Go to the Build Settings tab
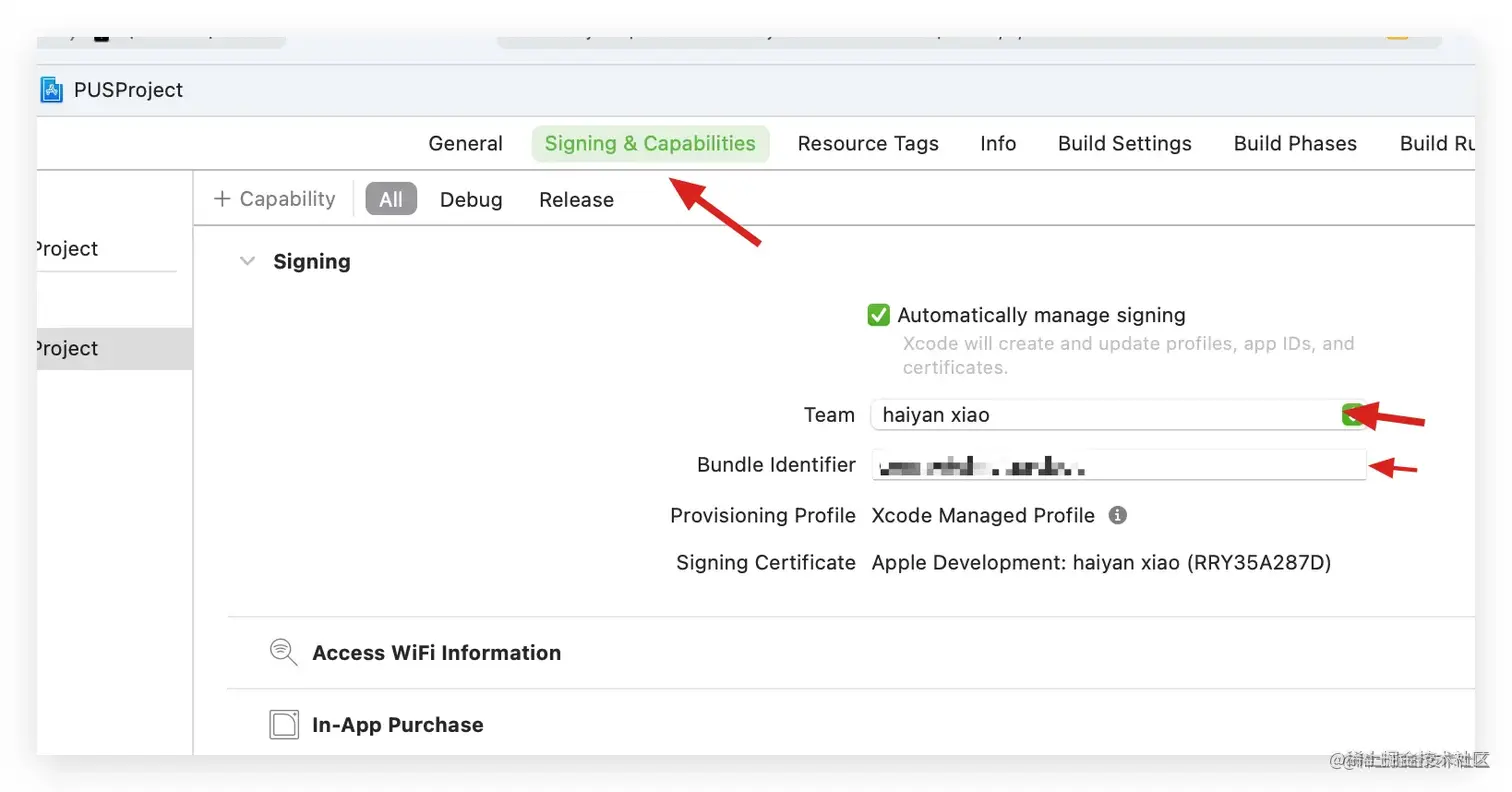 (1125, 144)
